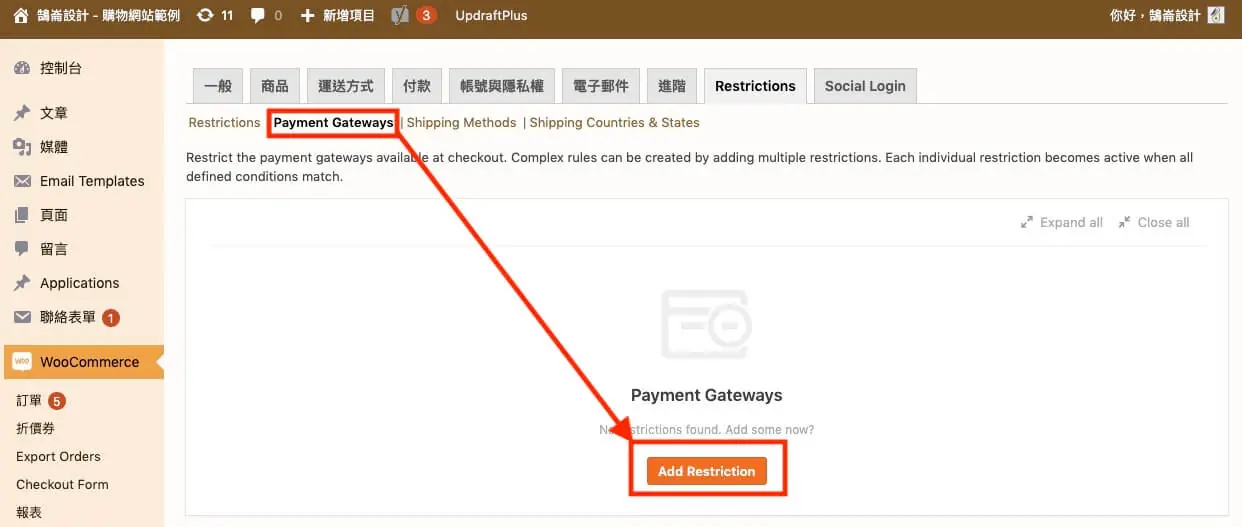
Task: Open Checkout Form submenu
Action: [x=62, y=484]
